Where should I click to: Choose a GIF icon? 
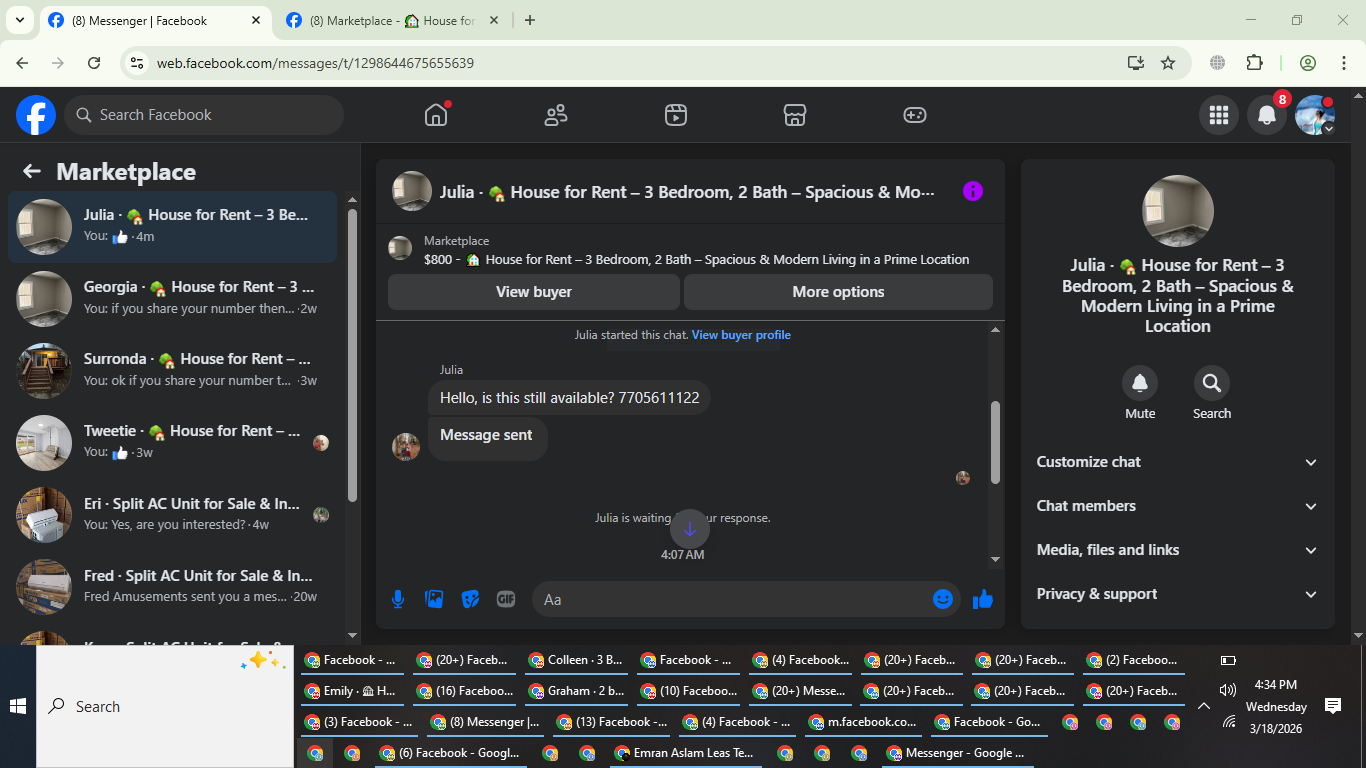click(x=506, y=599)
